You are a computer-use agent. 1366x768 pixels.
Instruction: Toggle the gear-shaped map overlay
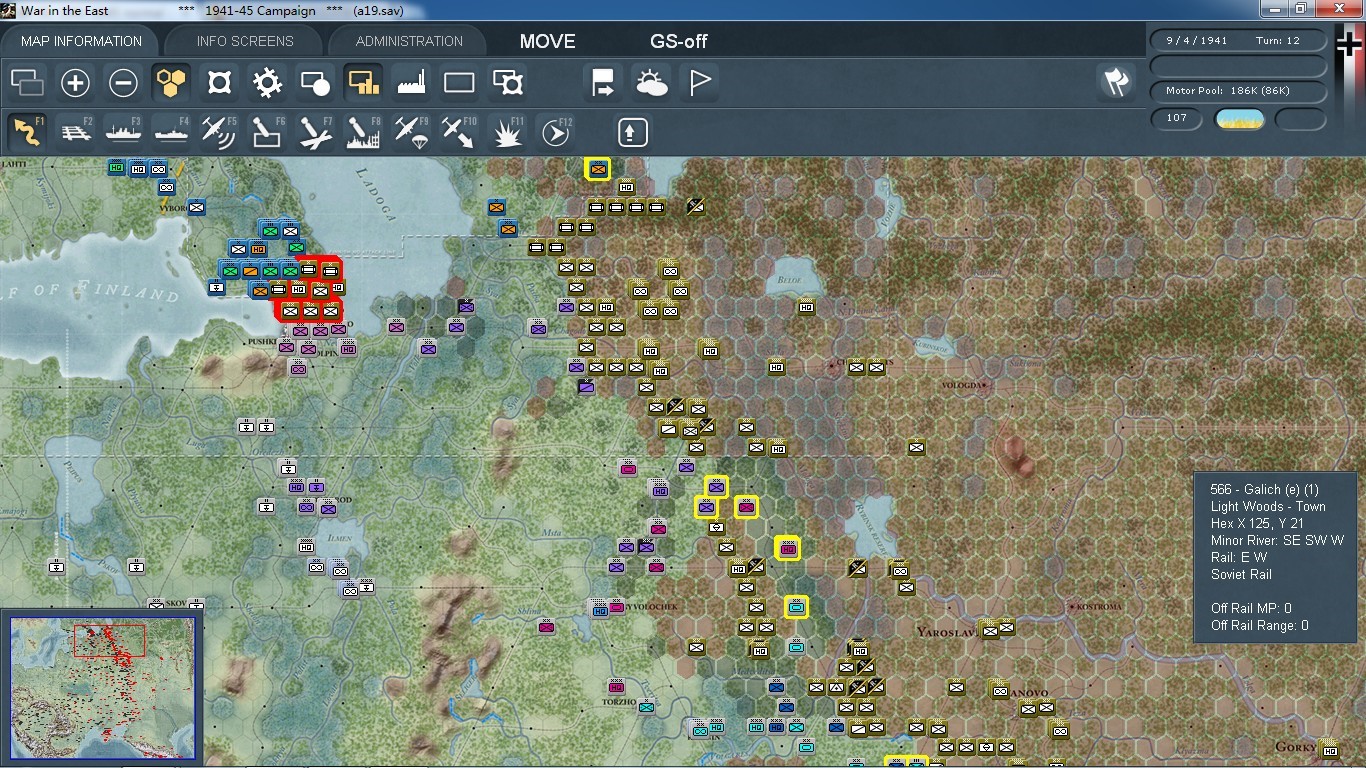pyautogui.click(x=268, y=83)
